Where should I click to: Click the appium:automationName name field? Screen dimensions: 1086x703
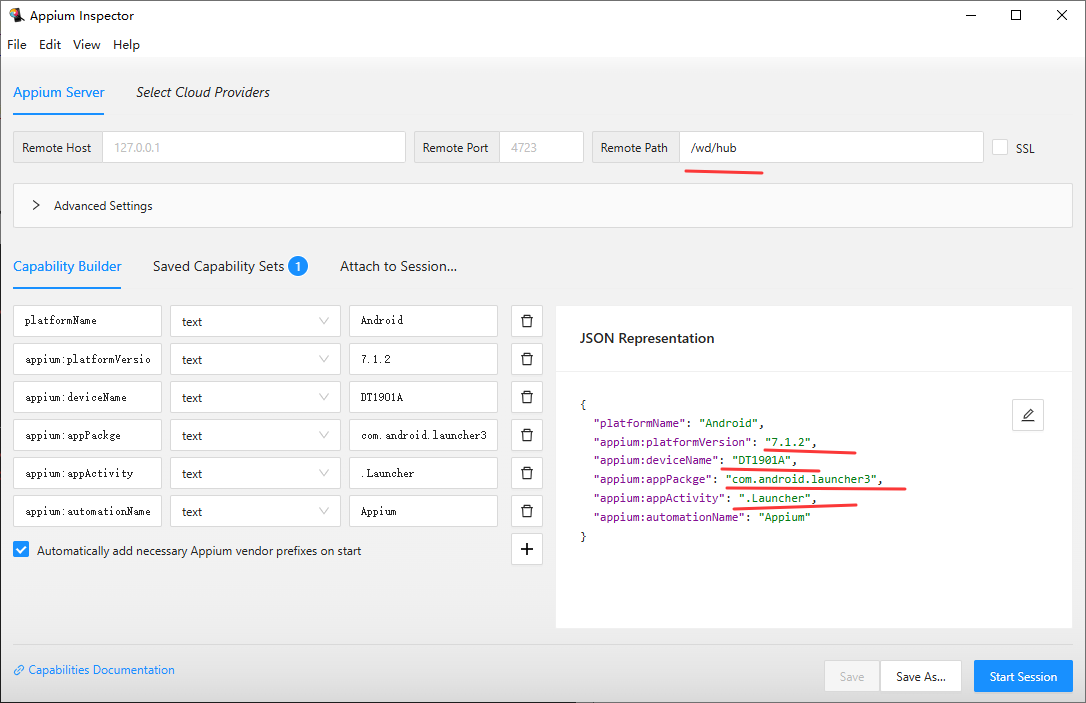[x=87, y=511]
